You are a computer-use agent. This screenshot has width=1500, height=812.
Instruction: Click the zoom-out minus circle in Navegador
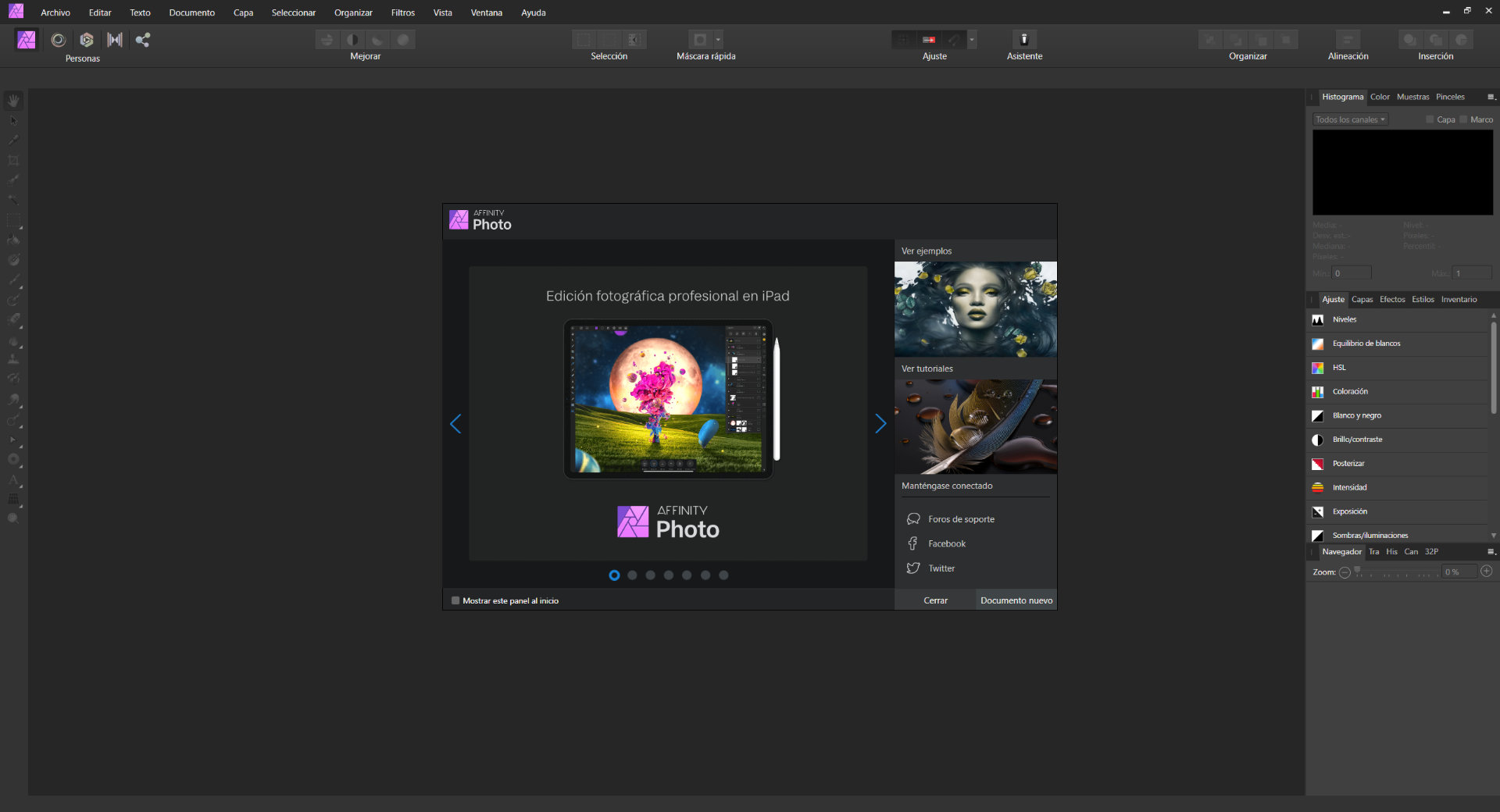pos(1345,572)
